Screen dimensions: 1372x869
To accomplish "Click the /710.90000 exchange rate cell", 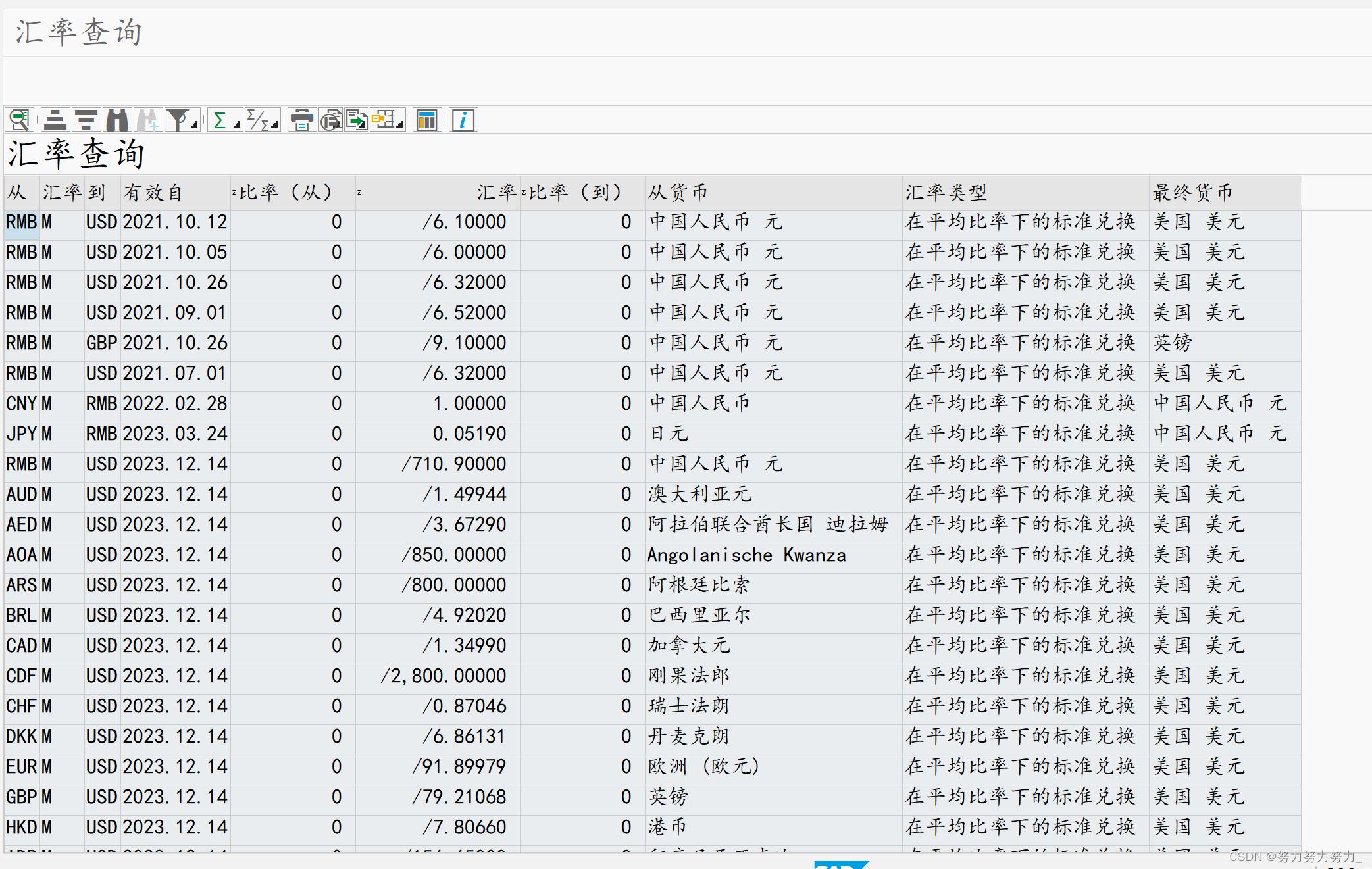I will tap(454, 464).
